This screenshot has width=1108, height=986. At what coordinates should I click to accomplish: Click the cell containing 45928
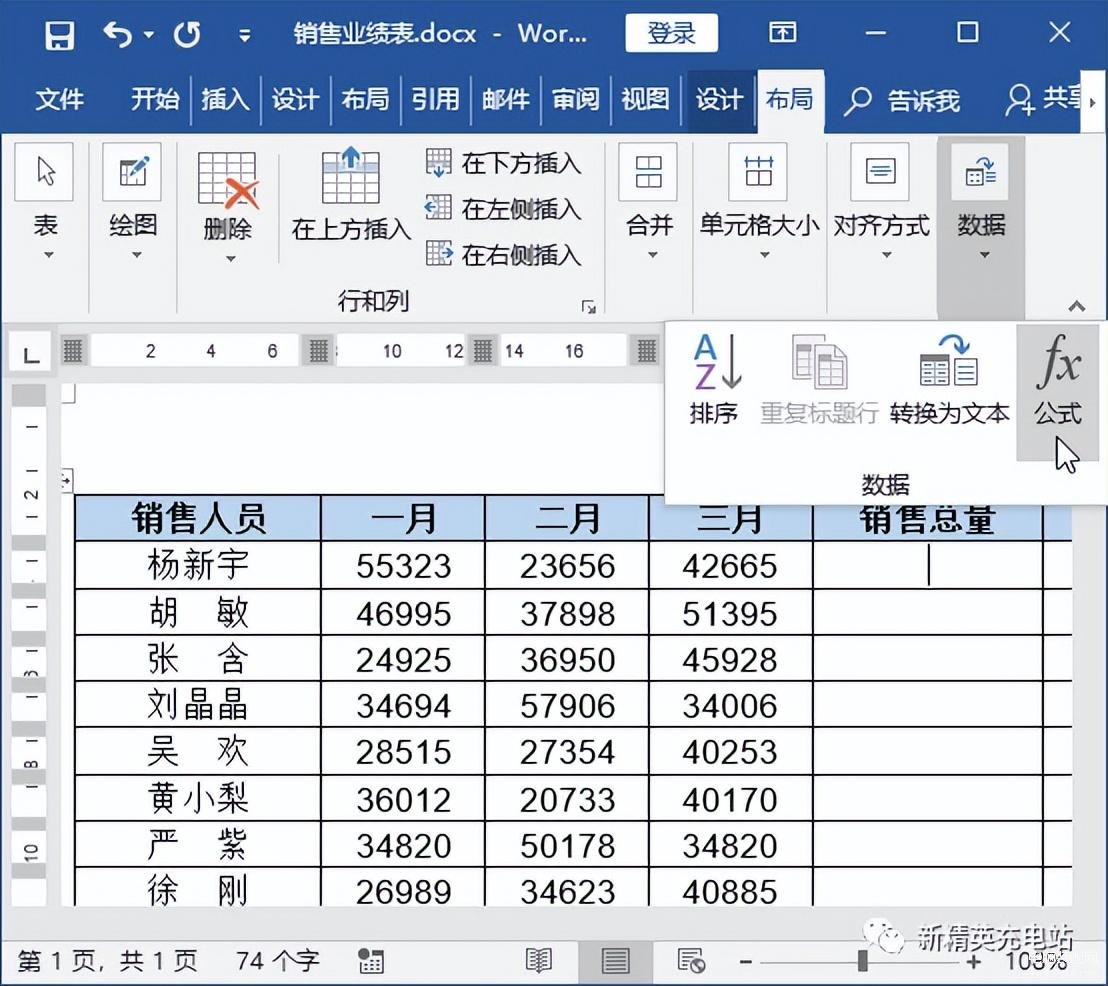tap(730, 659)
